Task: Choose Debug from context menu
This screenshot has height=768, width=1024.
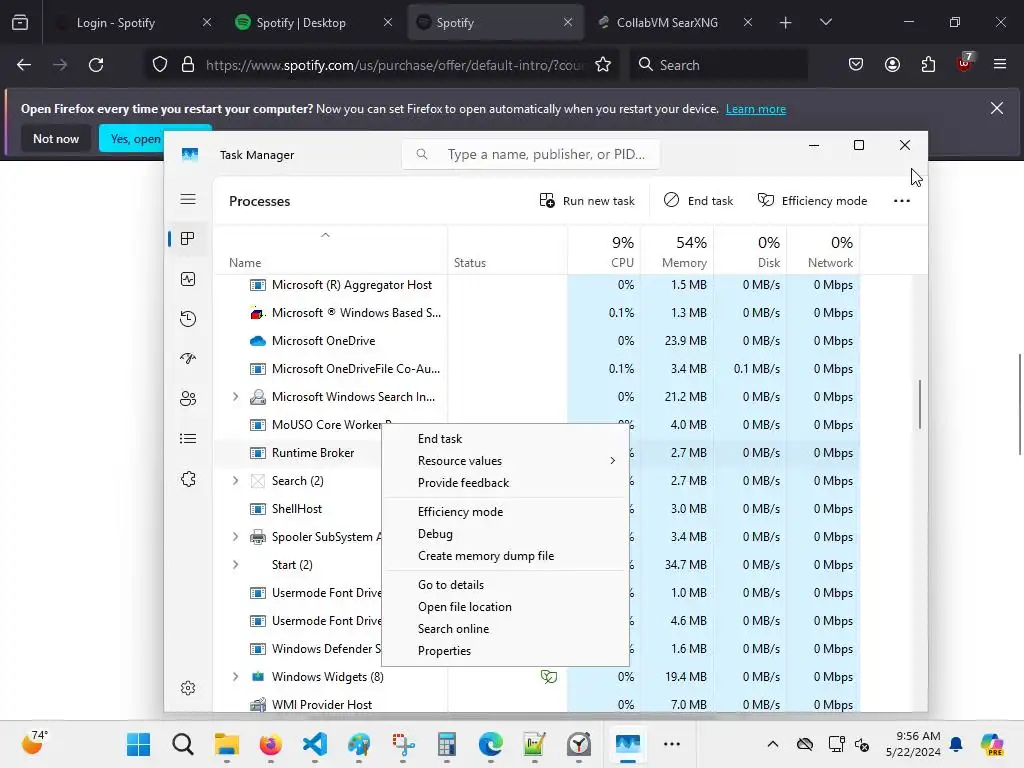Action: 505,534
